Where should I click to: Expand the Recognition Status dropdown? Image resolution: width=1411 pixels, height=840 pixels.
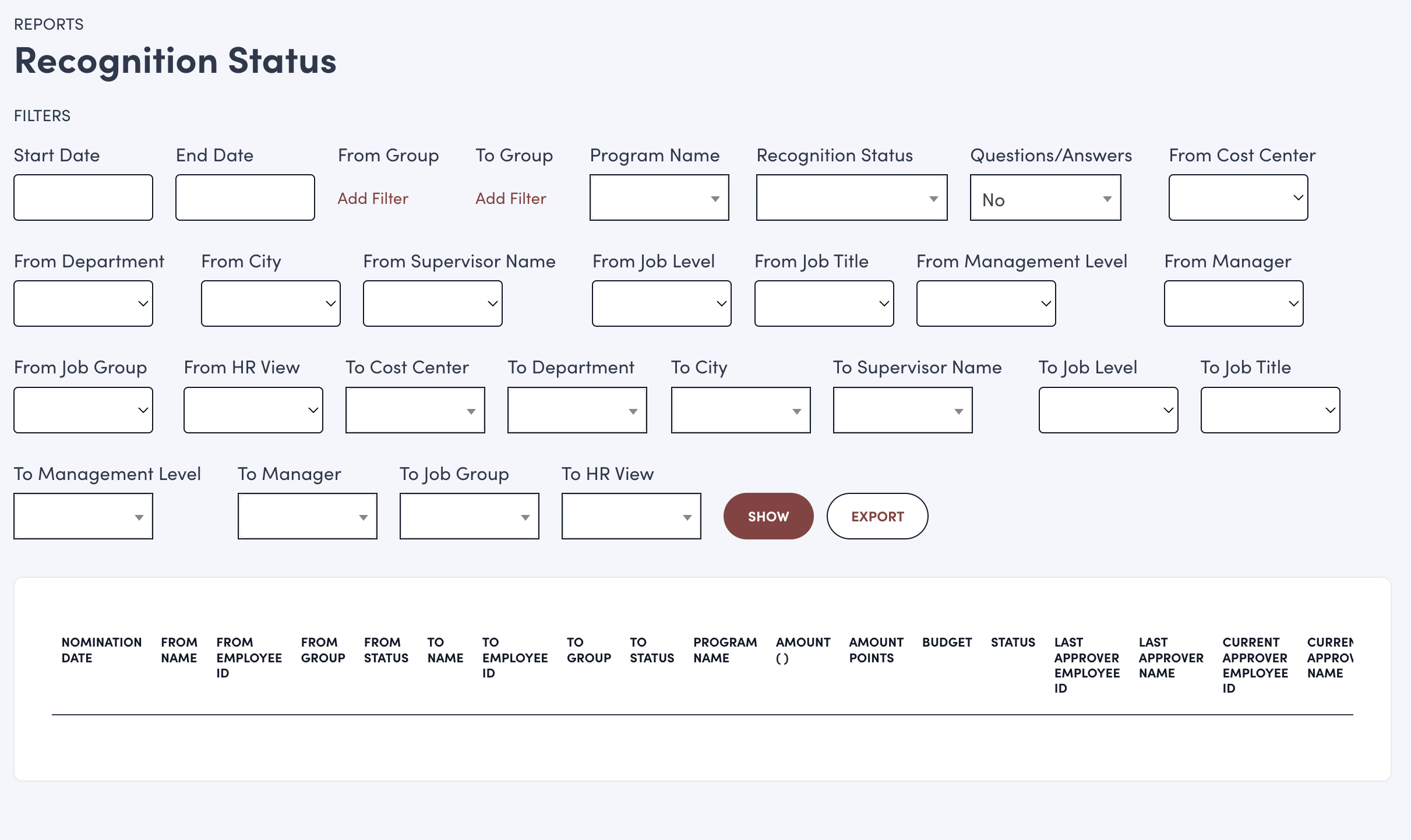tap(851, 198)
